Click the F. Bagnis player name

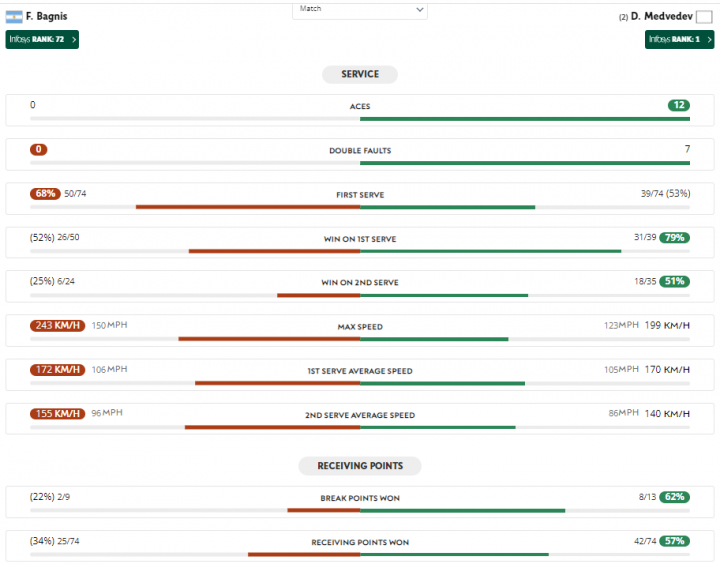[47, 16]
